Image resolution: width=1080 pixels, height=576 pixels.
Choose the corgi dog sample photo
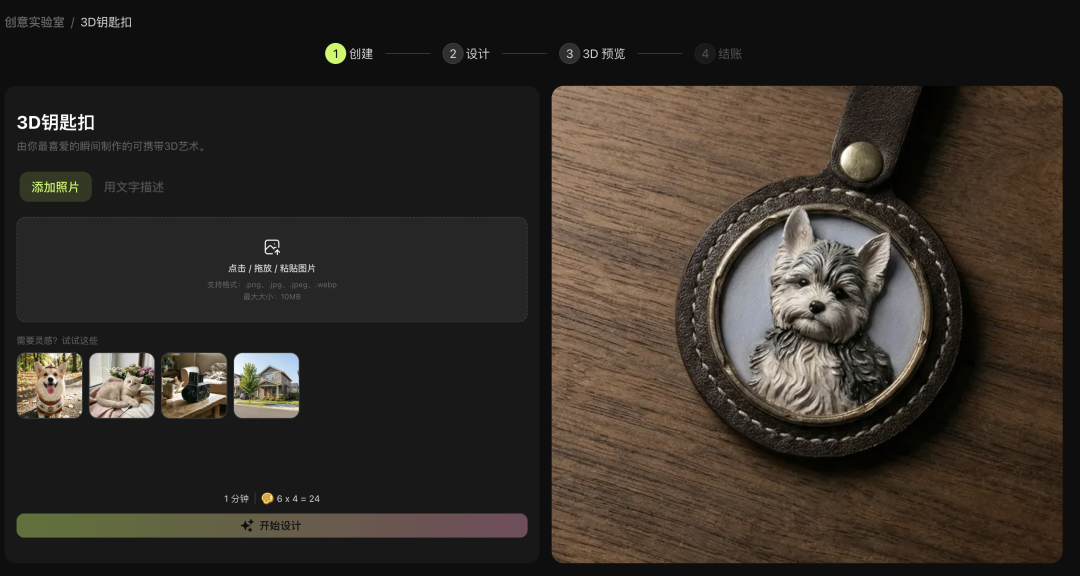pos(50,385)
